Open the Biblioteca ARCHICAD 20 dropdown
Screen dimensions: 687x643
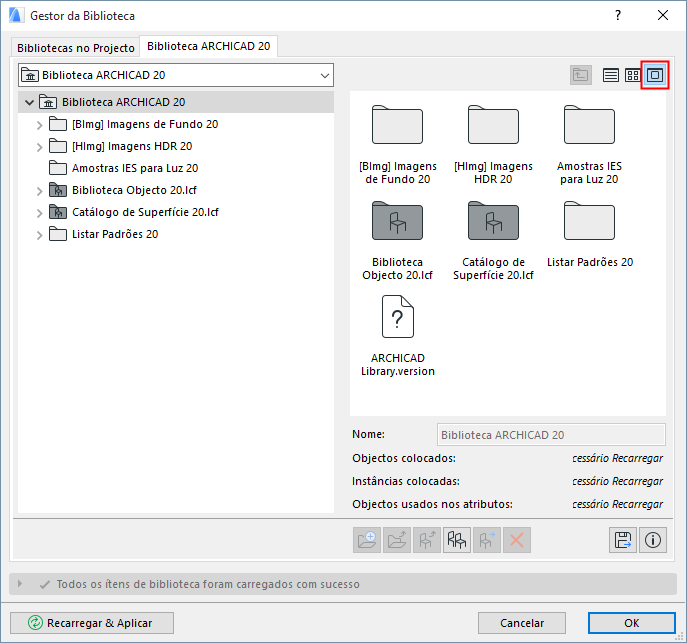[176, 75]
